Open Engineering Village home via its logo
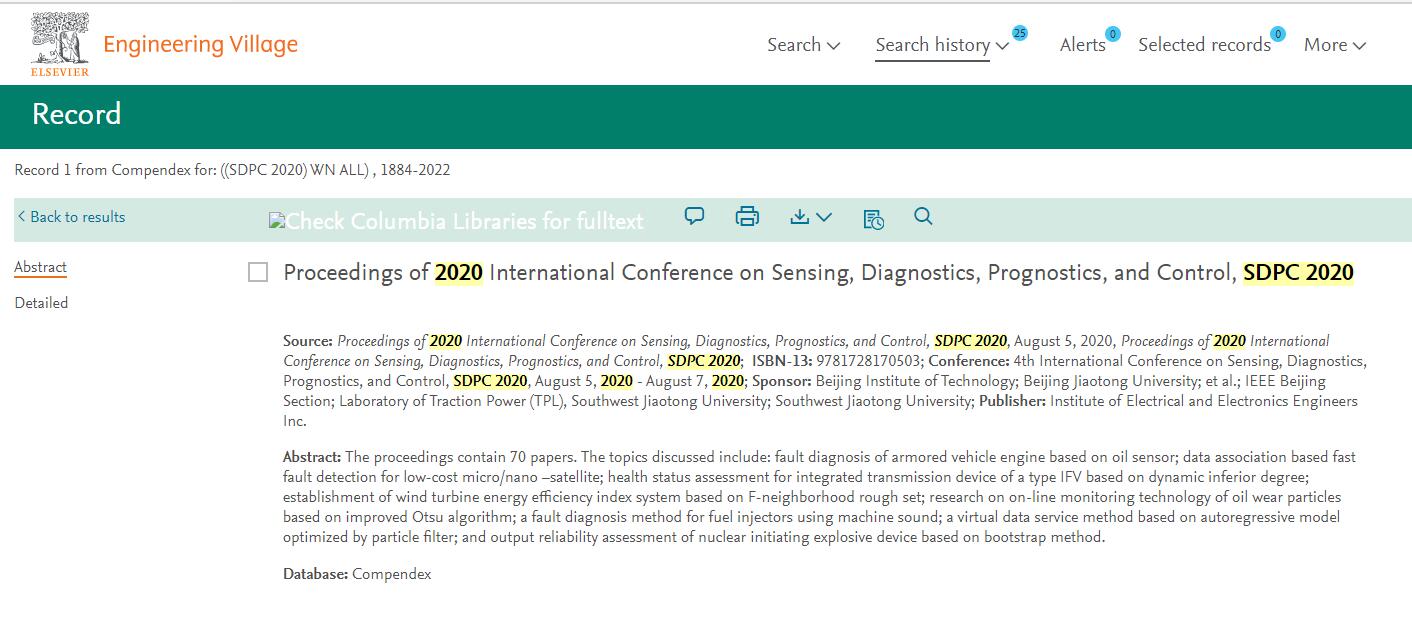Image resolution: width=1412 pixels, height=620 pixels. pos(199,43)
